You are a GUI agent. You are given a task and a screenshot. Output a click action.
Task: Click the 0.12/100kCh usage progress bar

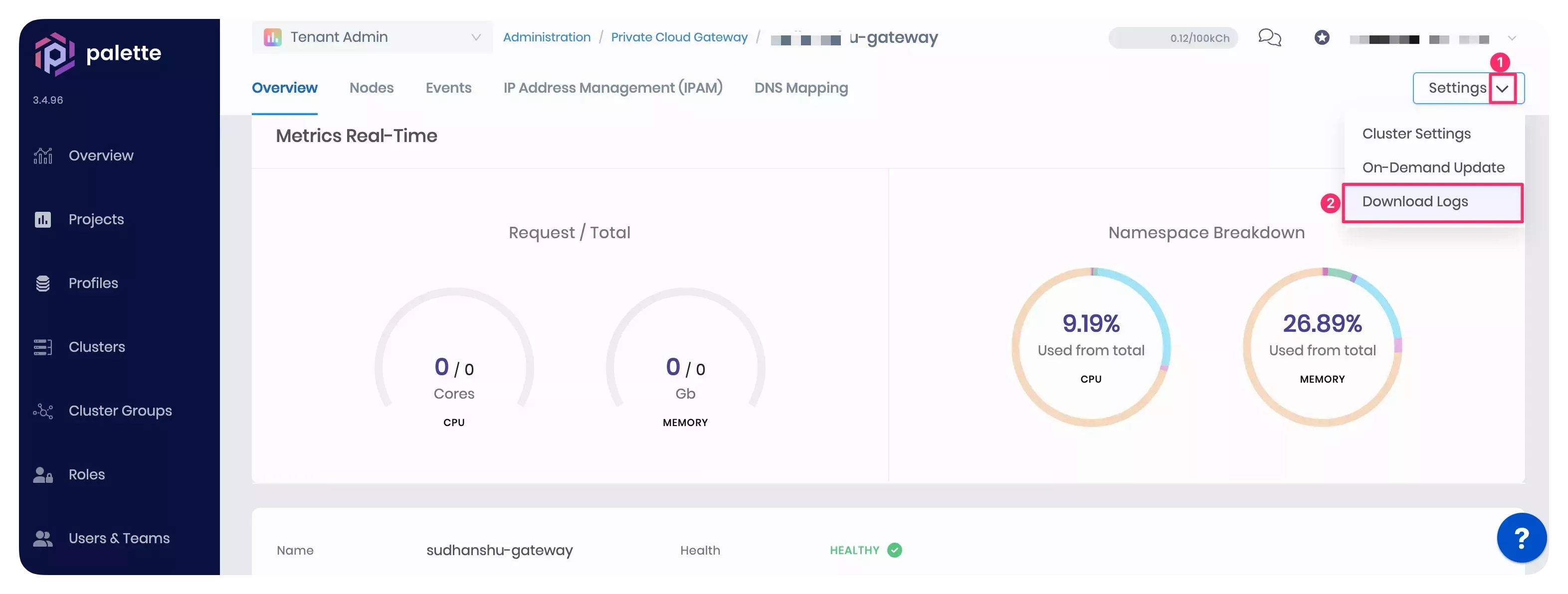pyautogui.click(x=1173, y=38)
